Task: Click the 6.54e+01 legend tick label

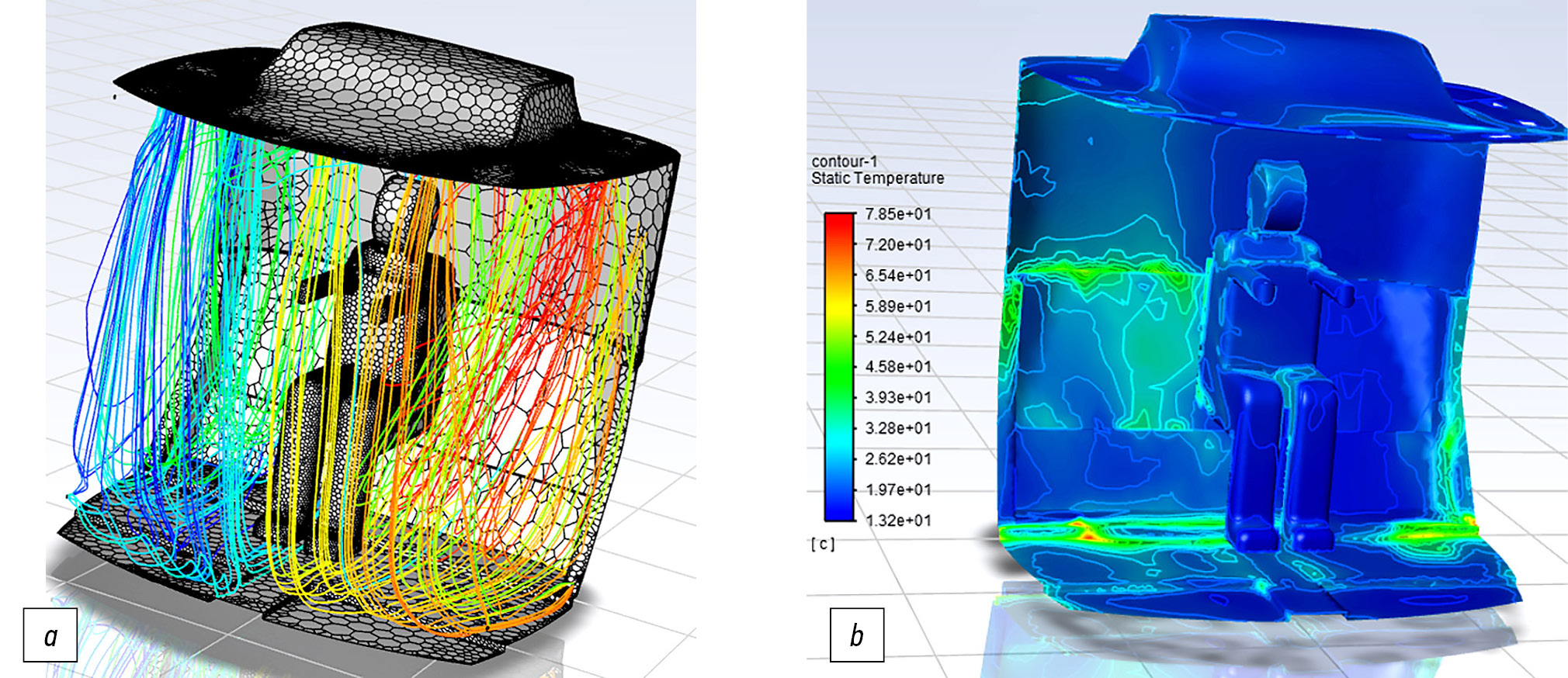Action: pyautogui.click(x=897, y=275)
